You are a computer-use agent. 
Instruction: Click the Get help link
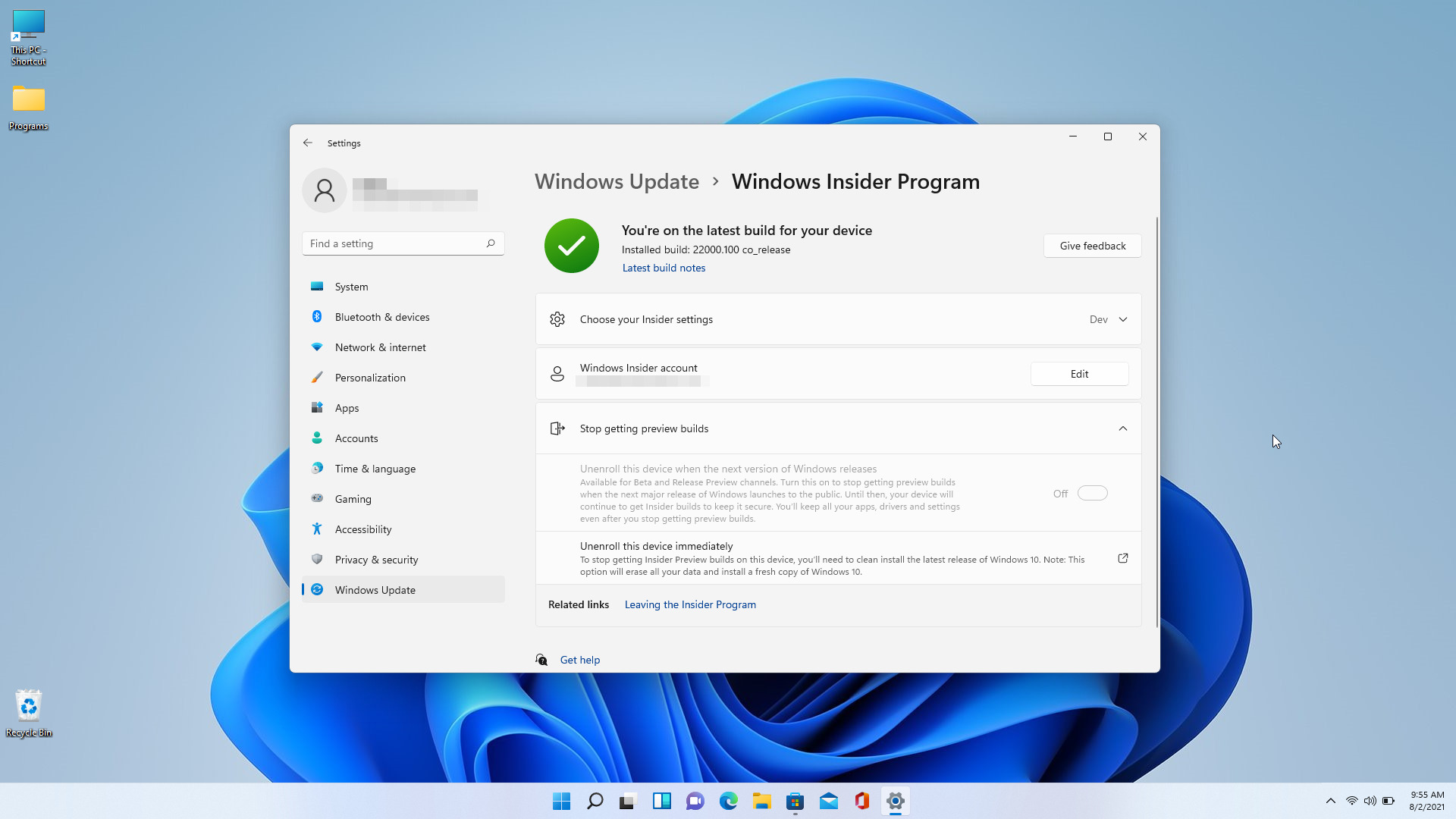tap(579, 660)
